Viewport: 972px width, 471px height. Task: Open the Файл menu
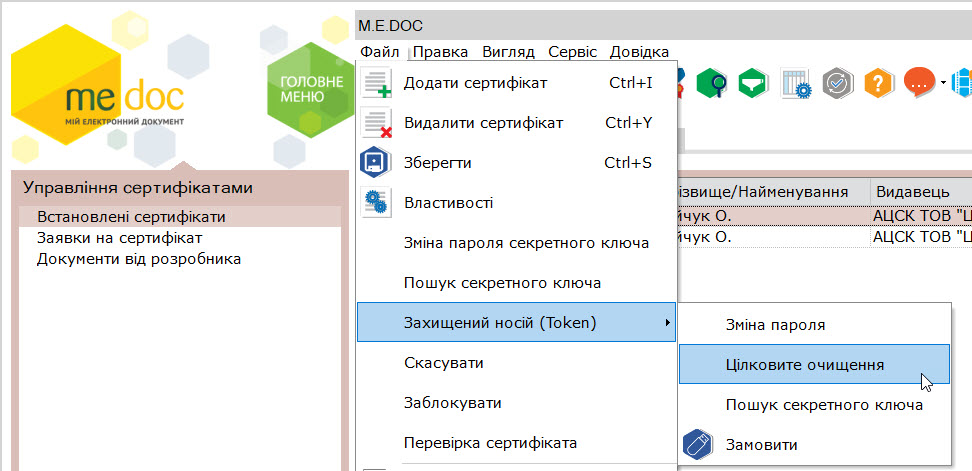[x=379, y=52]
